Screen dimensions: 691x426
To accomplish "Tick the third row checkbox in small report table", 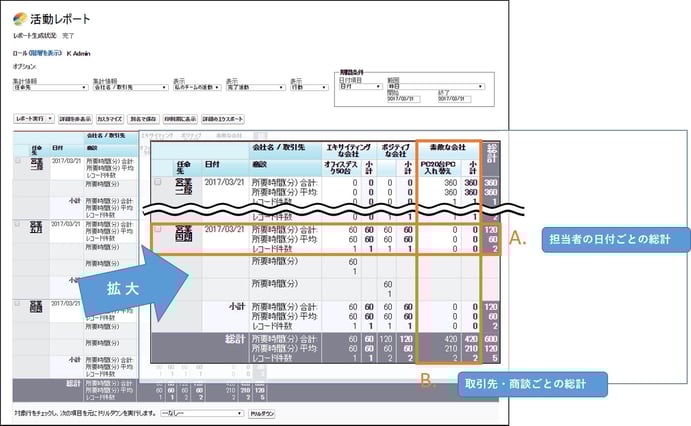I will tap(18, 303).
